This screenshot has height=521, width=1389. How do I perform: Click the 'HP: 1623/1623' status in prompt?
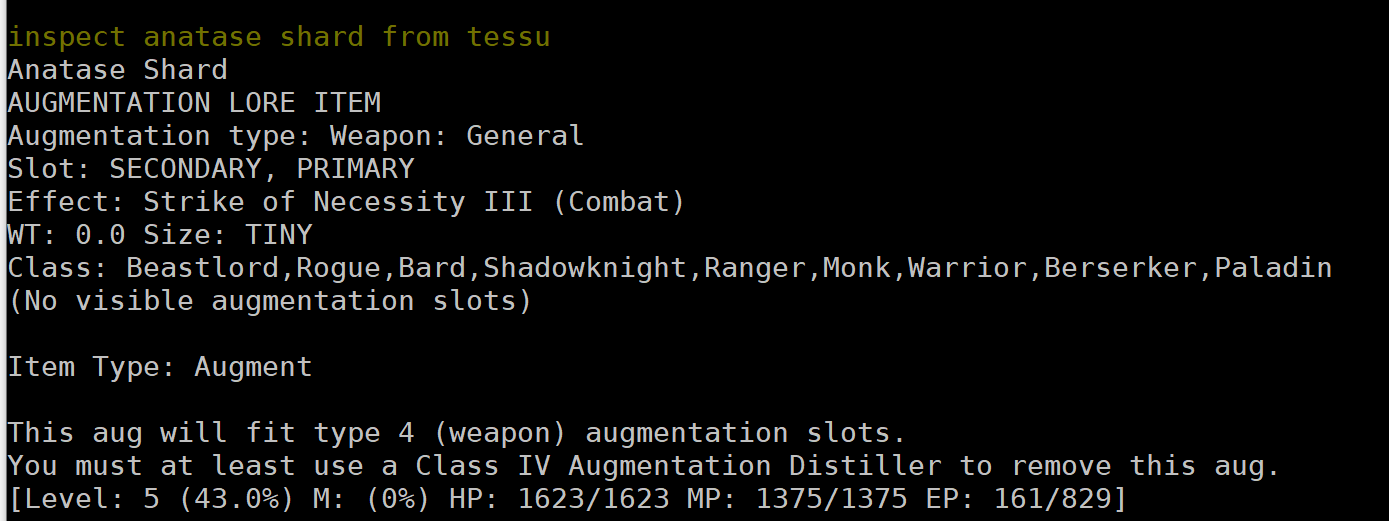pyautogui.click(x=559, y=500)
